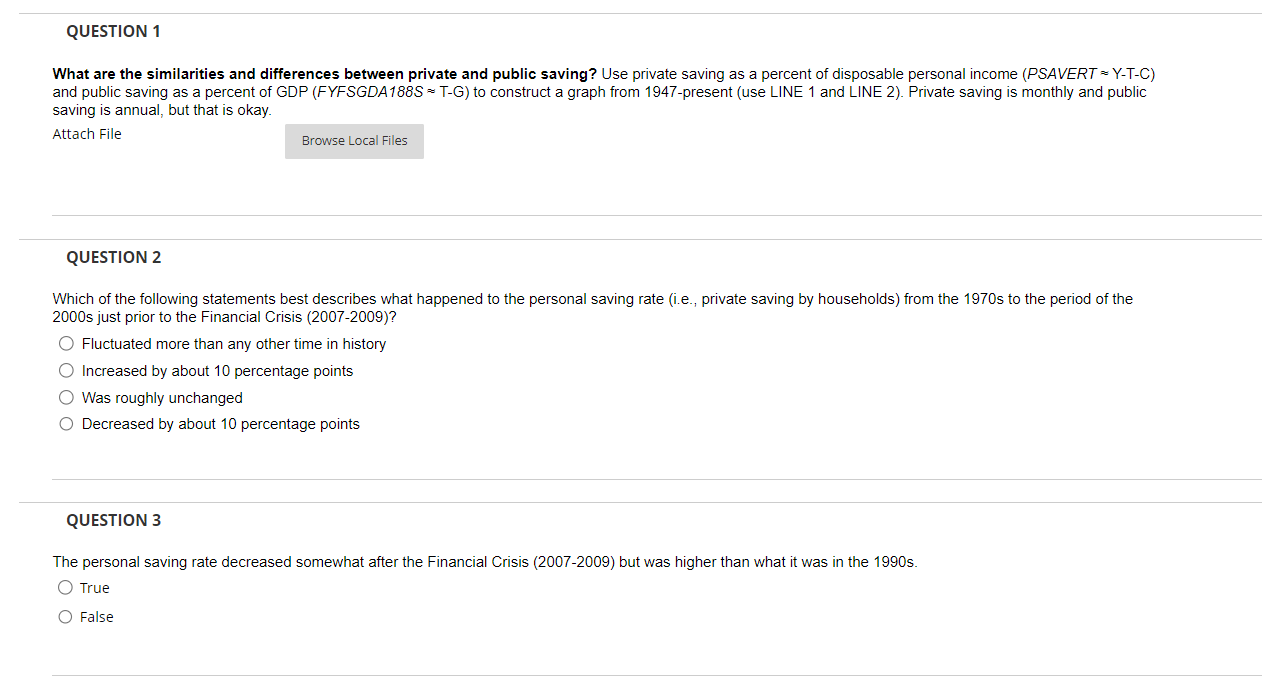Click the Attach File label
The height and width of the screenshot is (683, 1262).
coord(86,133)
